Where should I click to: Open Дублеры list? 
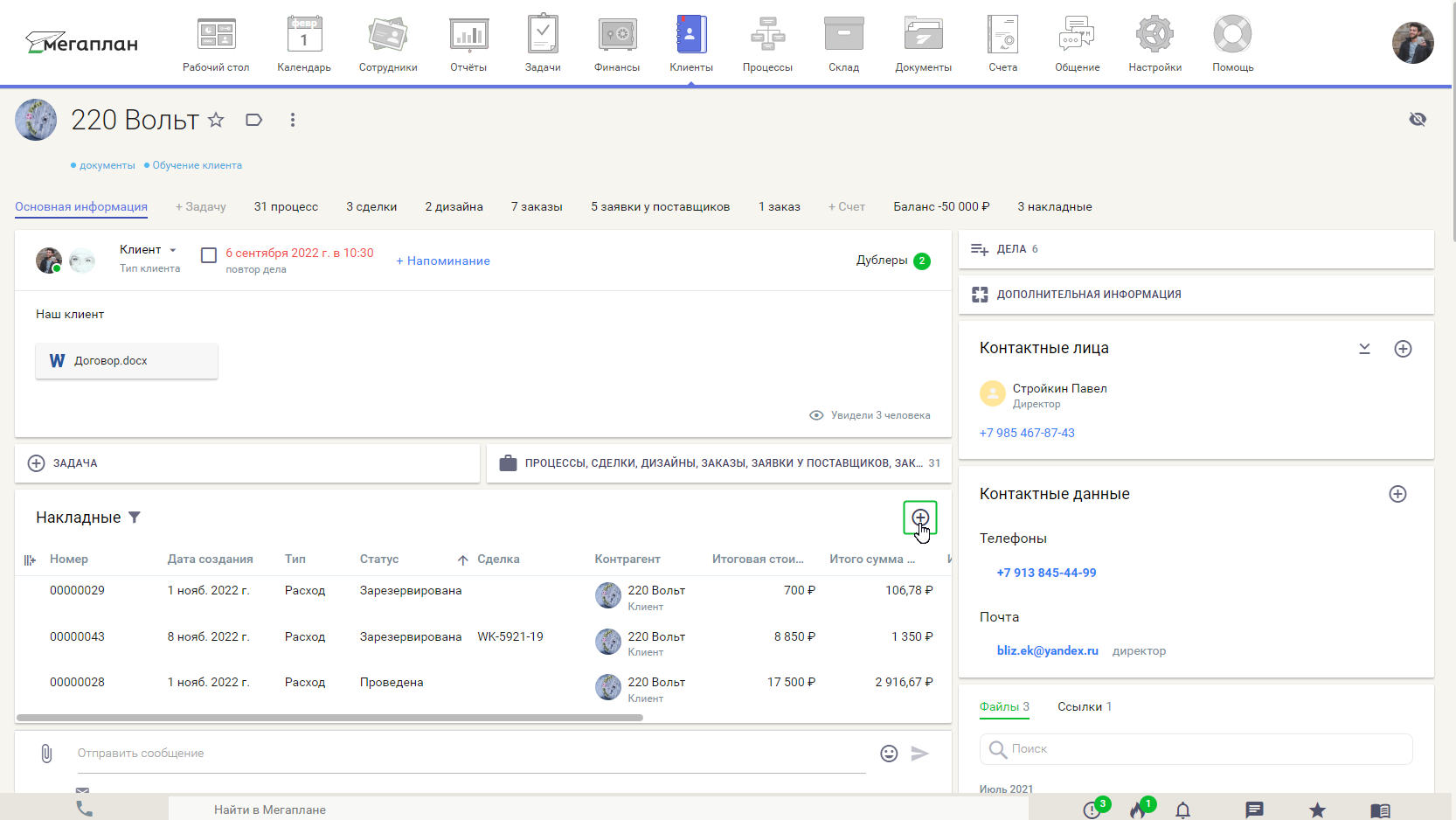[x=893, y=261]
